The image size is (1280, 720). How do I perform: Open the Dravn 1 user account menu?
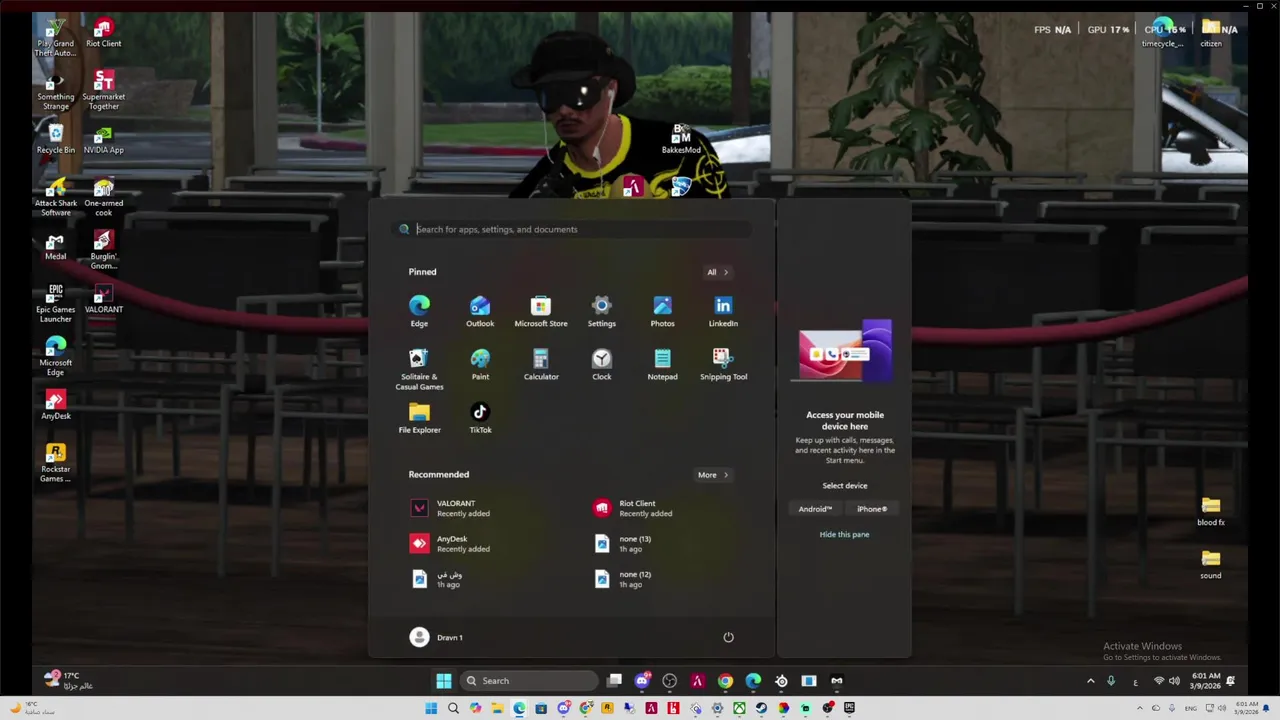pyautogui.click(x=436, y=637)
